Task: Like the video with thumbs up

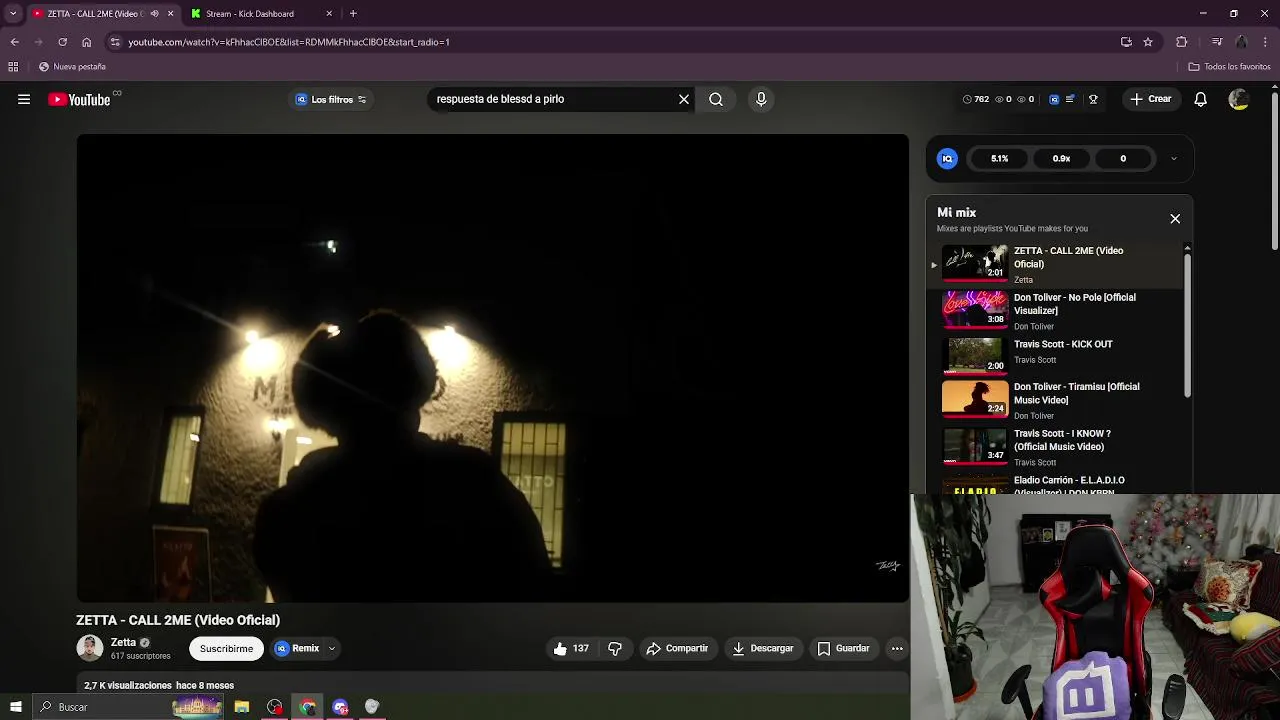Action: [x=571, y=648]
